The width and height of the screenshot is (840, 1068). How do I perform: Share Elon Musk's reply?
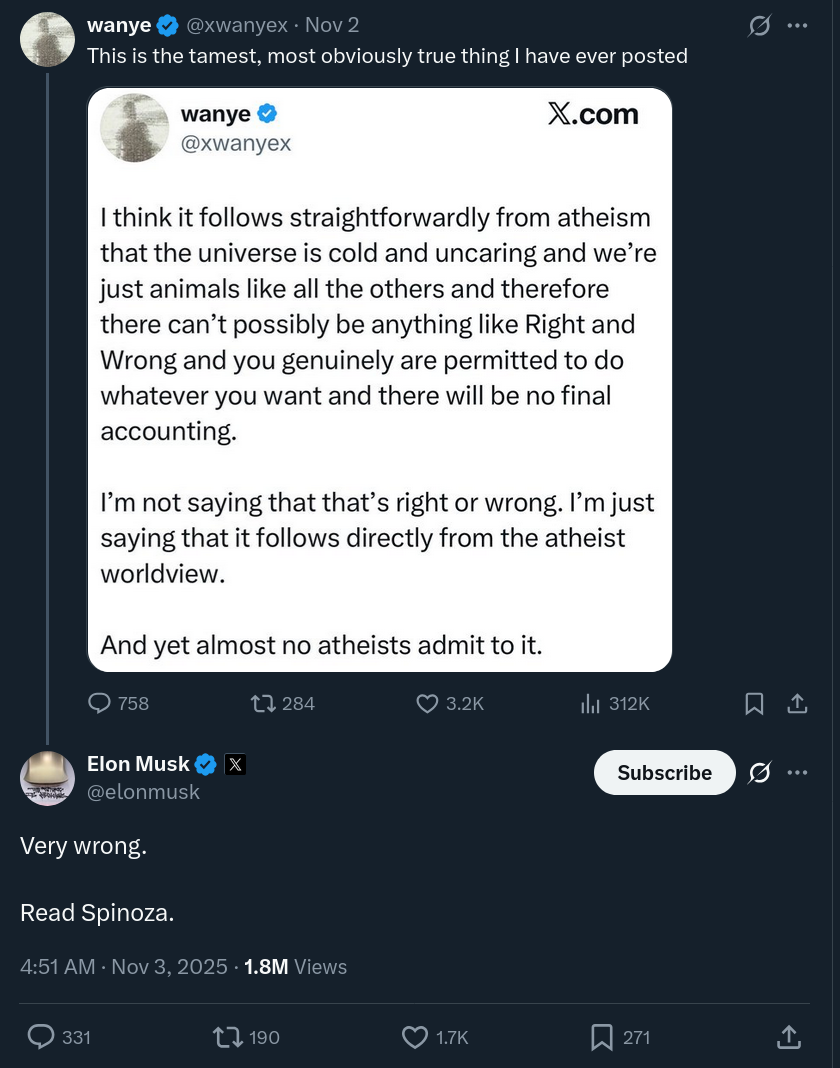[x=789, y=1037]
